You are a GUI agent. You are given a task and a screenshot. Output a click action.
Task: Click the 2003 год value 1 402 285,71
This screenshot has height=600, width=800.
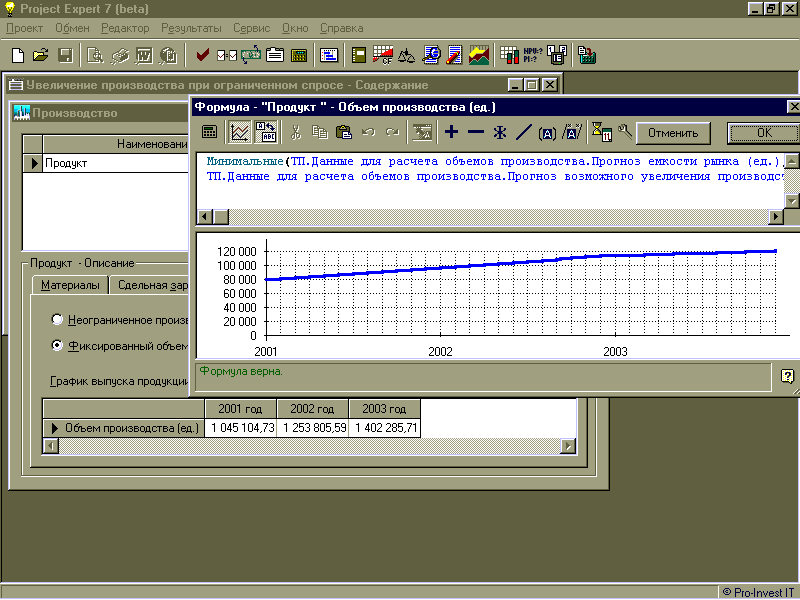[x=385, y=428]
